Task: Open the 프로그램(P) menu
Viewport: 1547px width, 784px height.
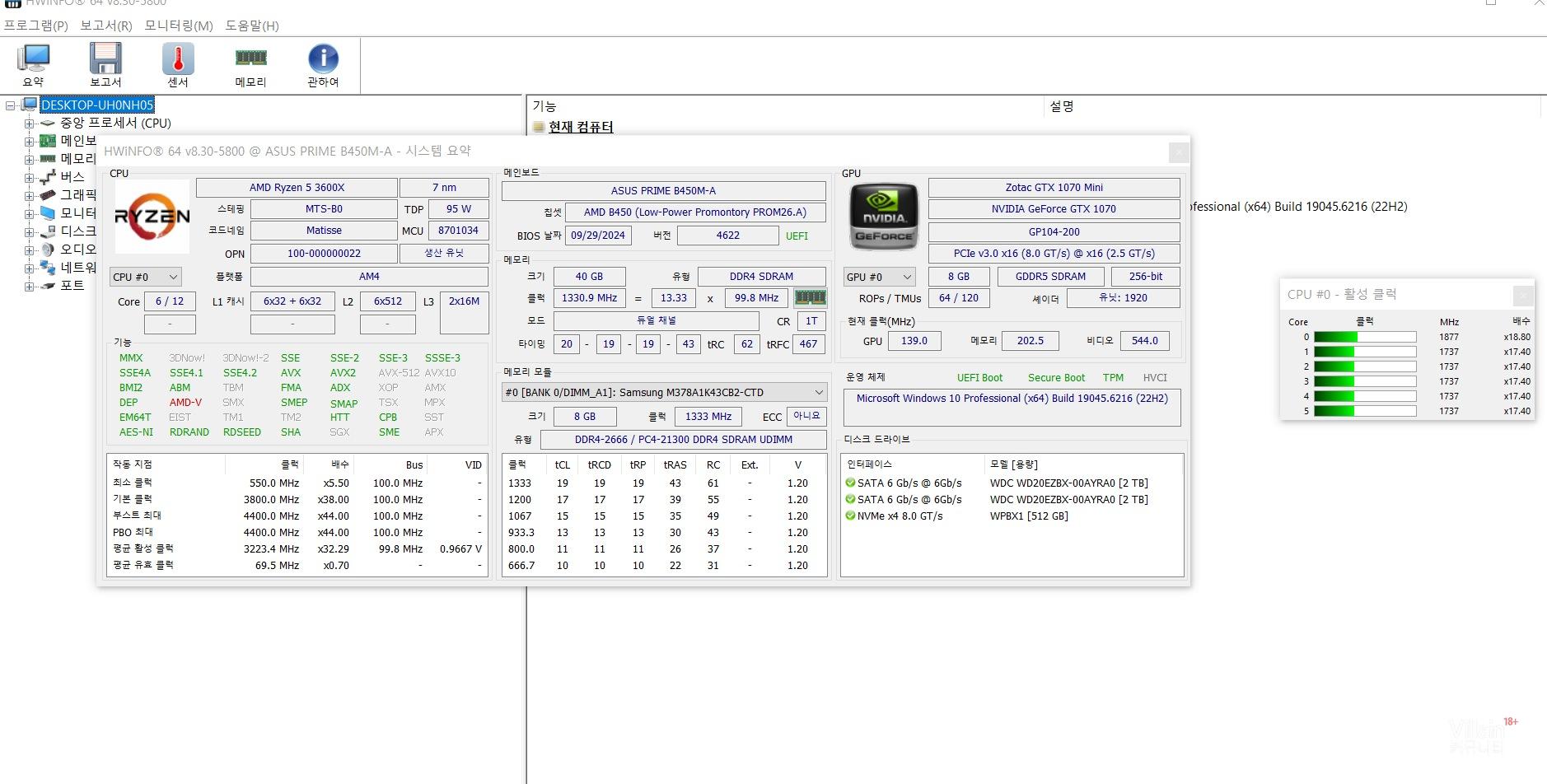Action: click(35, 26)
